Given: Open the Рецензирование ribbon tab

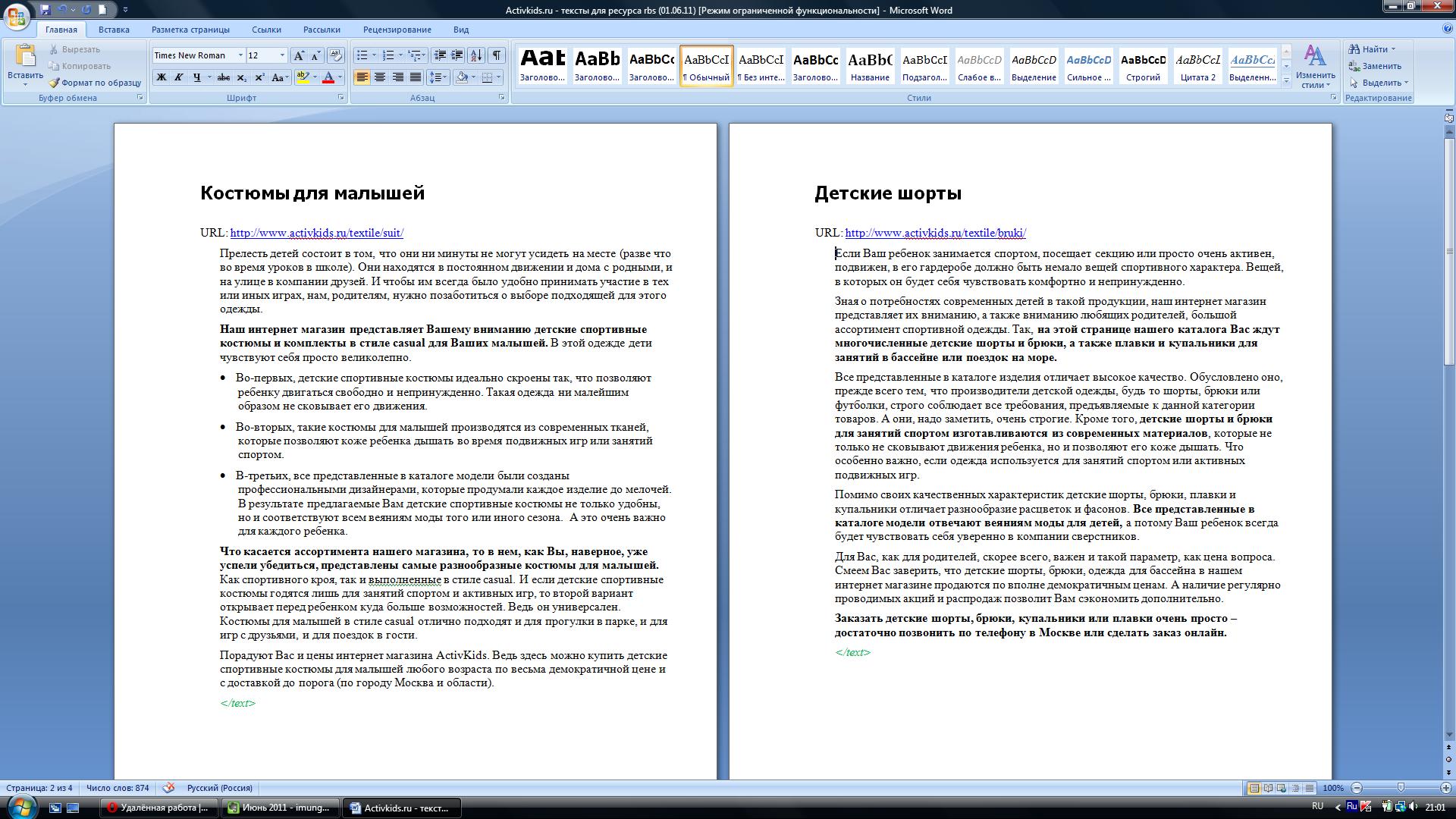Looking at the screenshot, I should [397, 30].
